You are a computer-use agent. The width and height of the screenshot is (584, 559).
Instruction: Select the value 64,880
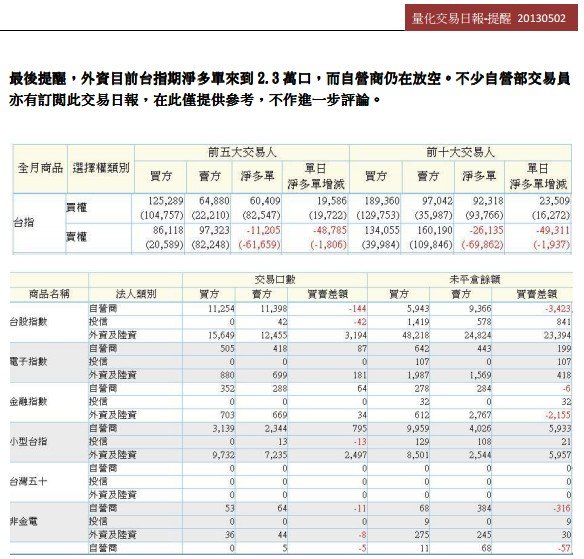pyautogui.click(x=214, y=201)
